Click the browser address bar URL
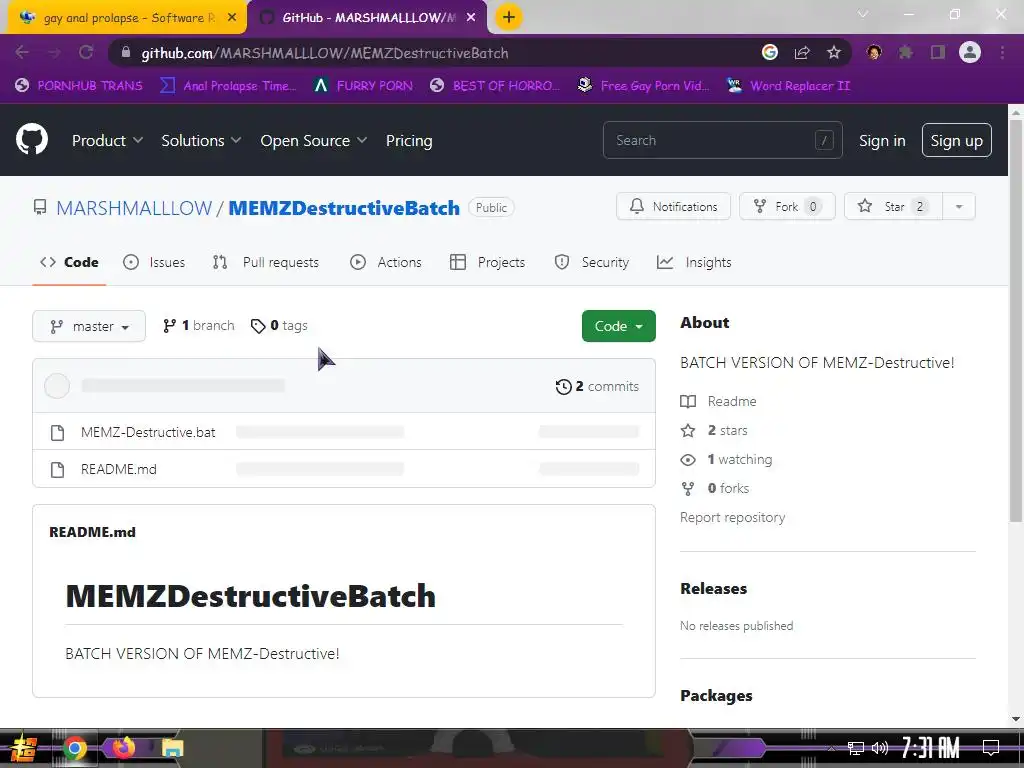1024x768 pixels. [x=325, y=53]
